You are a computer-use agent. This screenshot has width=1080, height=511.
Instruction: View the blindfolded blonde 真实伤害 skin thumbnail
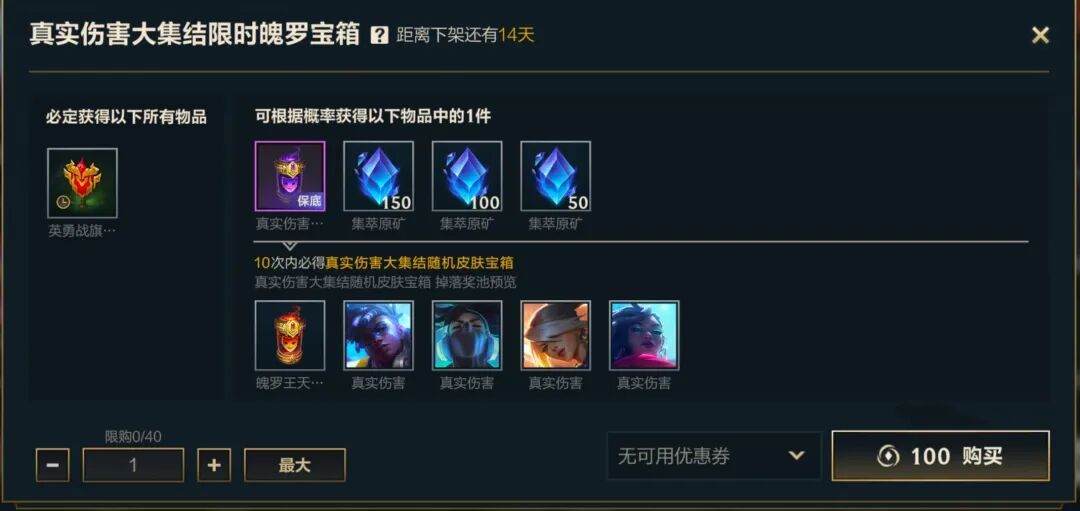(555, 335)
